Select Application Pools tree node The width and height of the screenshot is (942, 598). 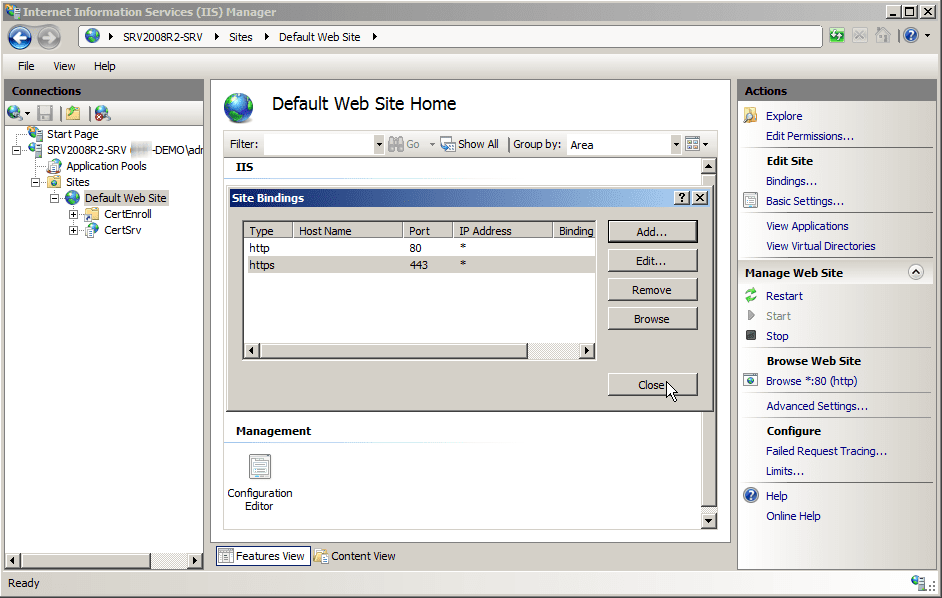(x=106, y=166)
